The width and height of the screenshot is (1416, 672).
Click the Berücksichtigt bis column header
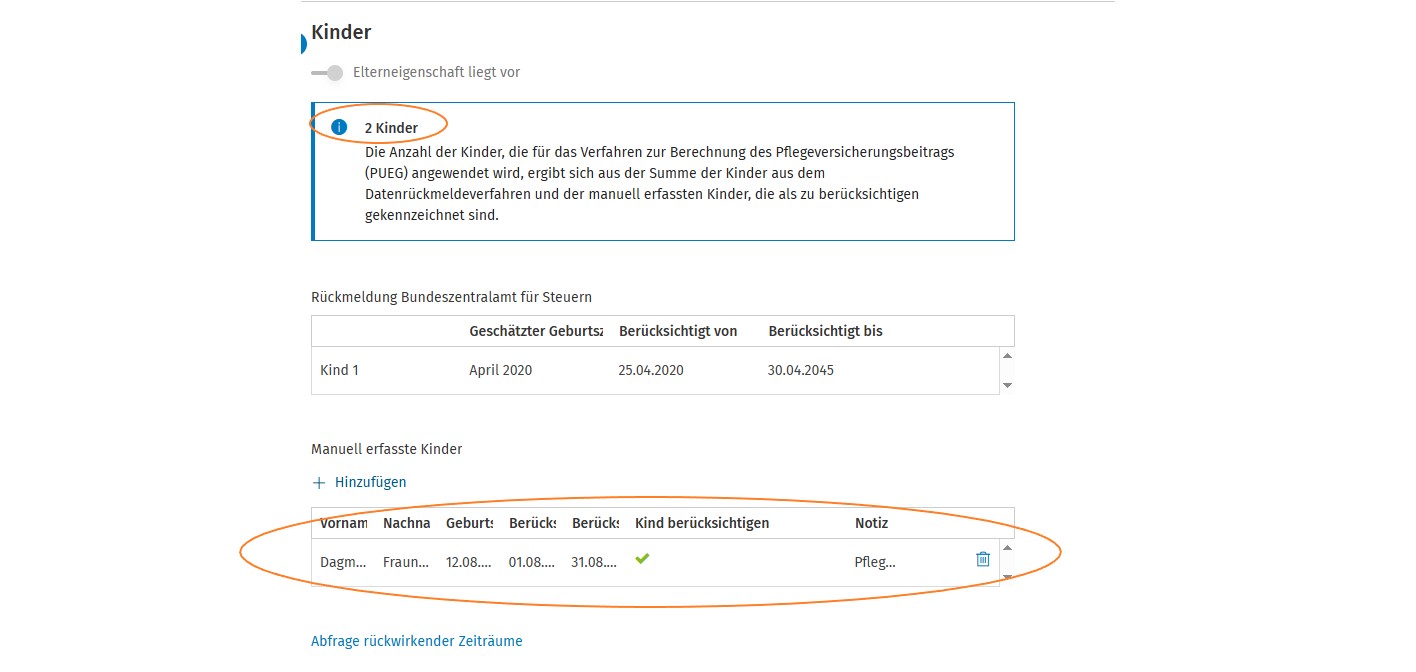tap(825, 331)
